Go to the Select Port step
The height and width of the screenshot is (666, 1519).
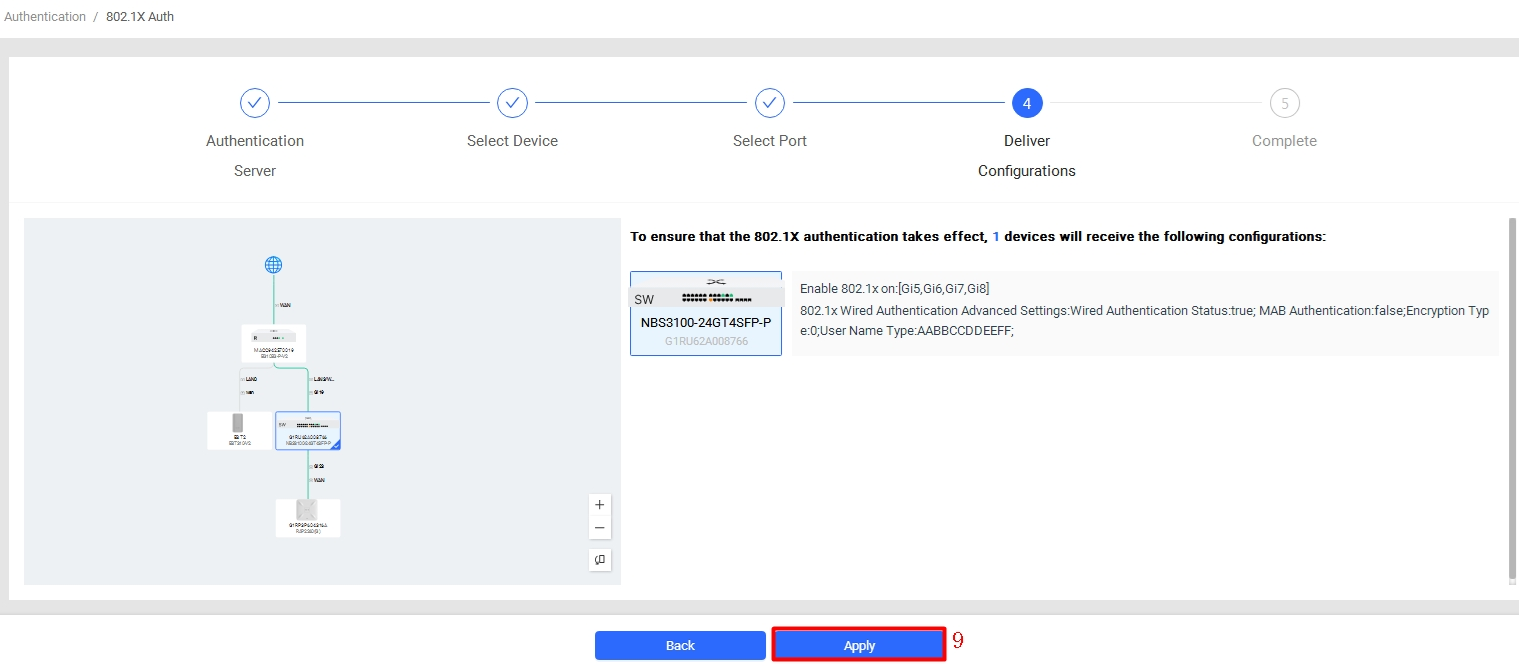coord(769,103)
